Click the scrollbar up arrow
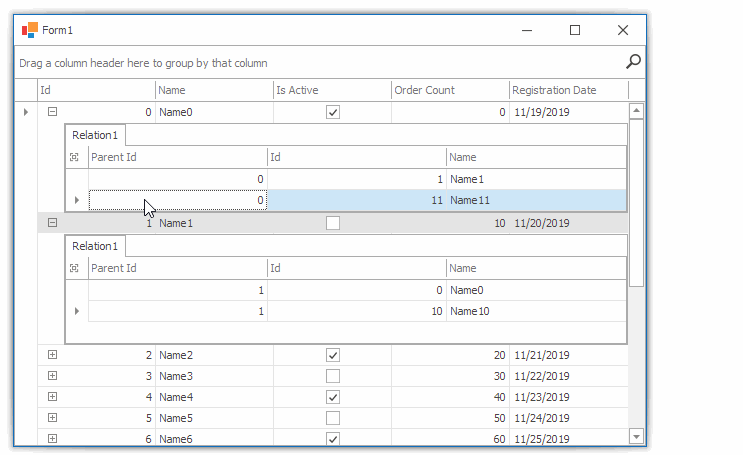The width and height of the screenshot is (743, 455). [636, 111]
